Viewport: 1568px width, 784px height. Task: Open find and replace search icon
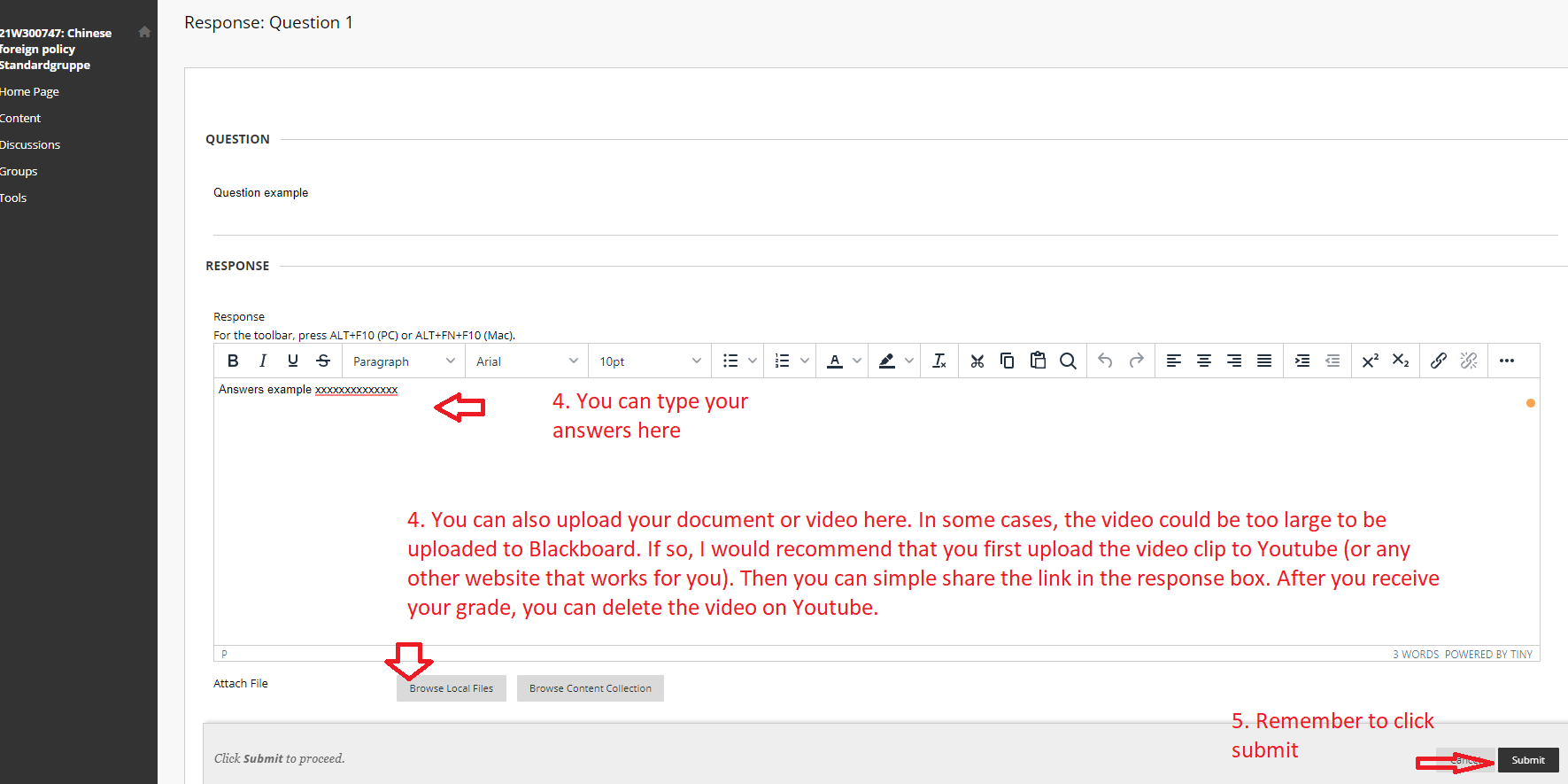tap(1068, 361)
